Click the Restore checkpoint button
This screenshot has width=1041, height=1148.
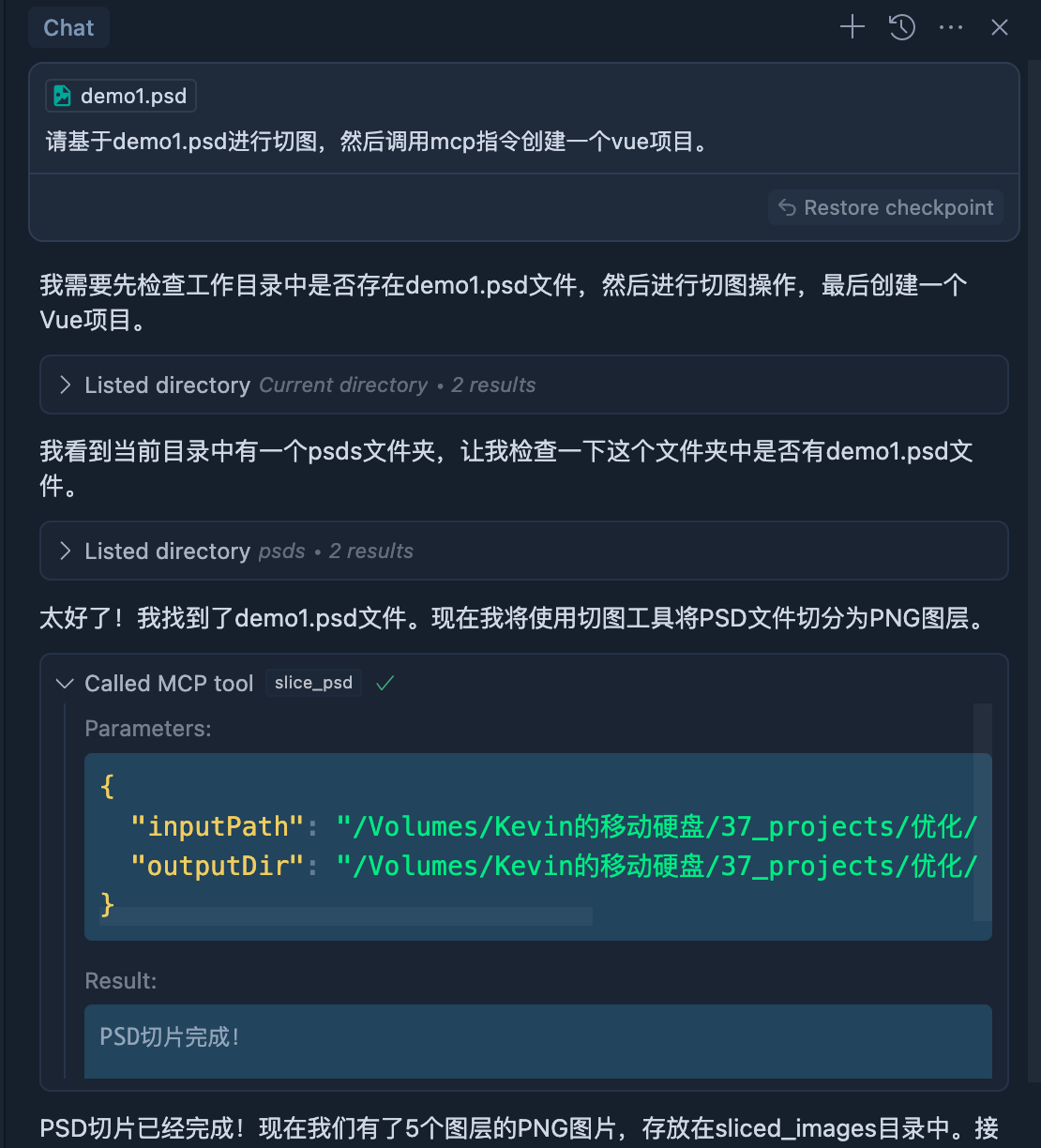(x=885, y=208)
